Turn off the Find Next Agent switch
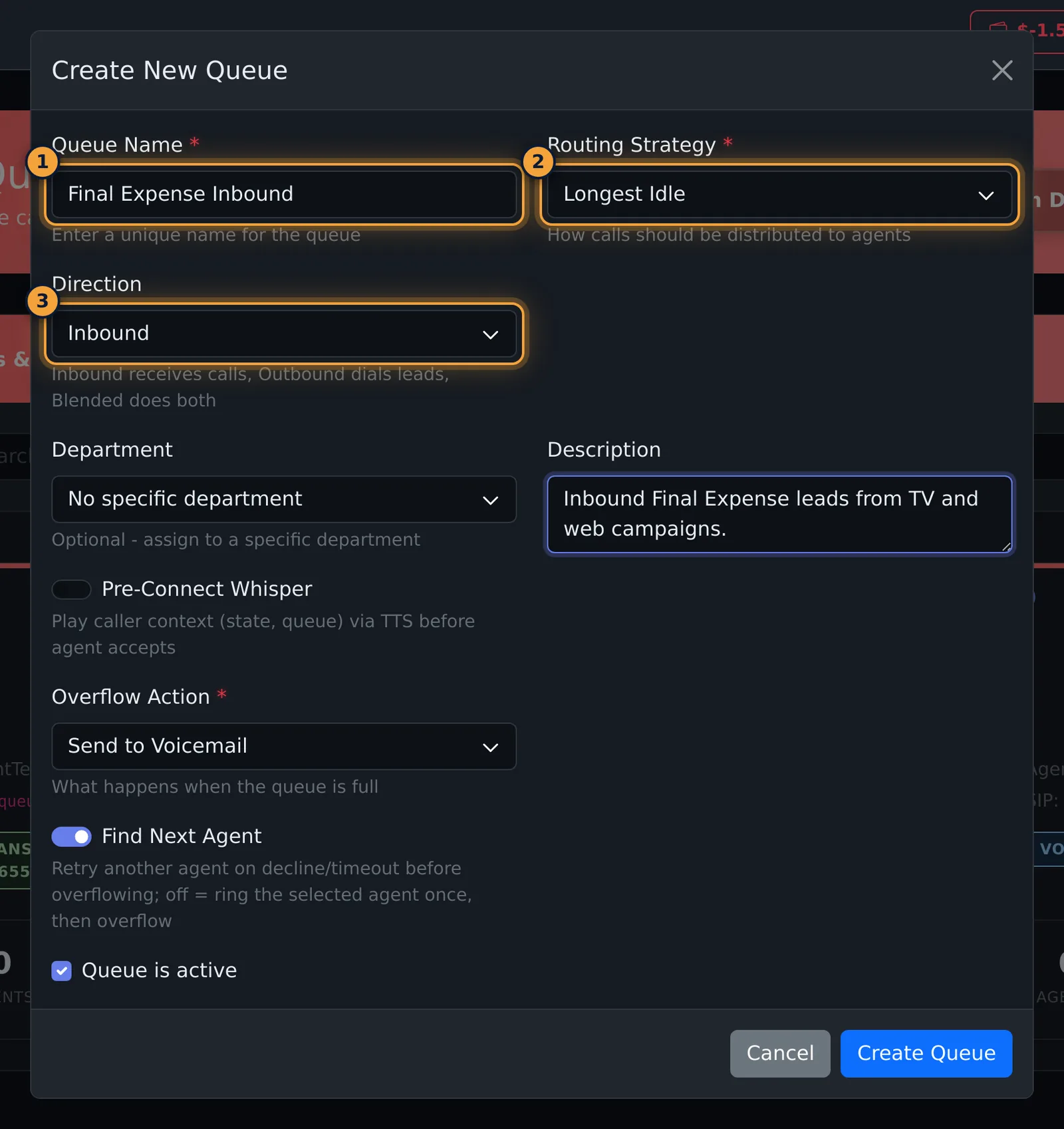Viewport: 1064px width, 1129px height. (72, 836)
